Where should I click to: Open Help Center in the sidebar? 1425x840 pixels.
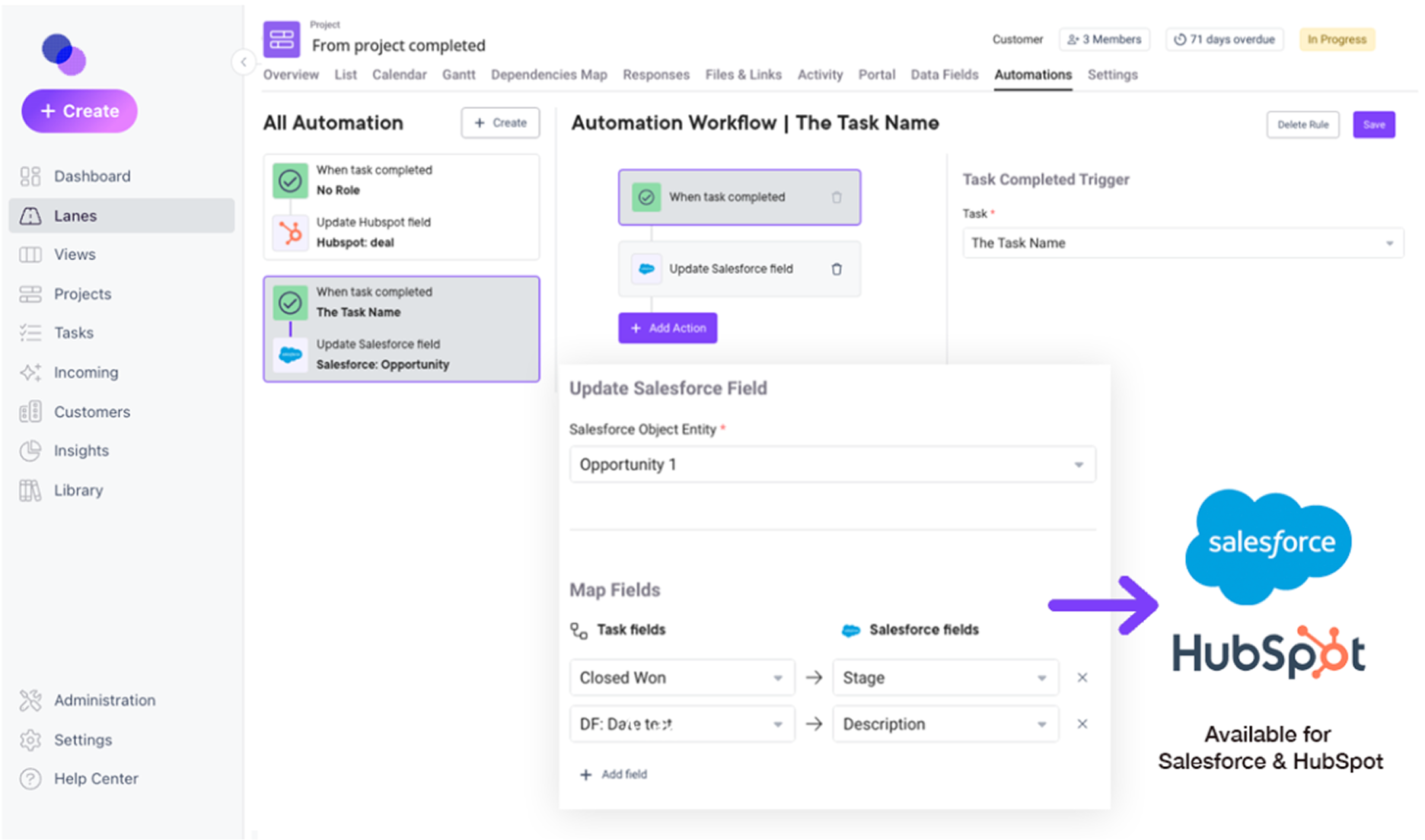pos(95,779)
